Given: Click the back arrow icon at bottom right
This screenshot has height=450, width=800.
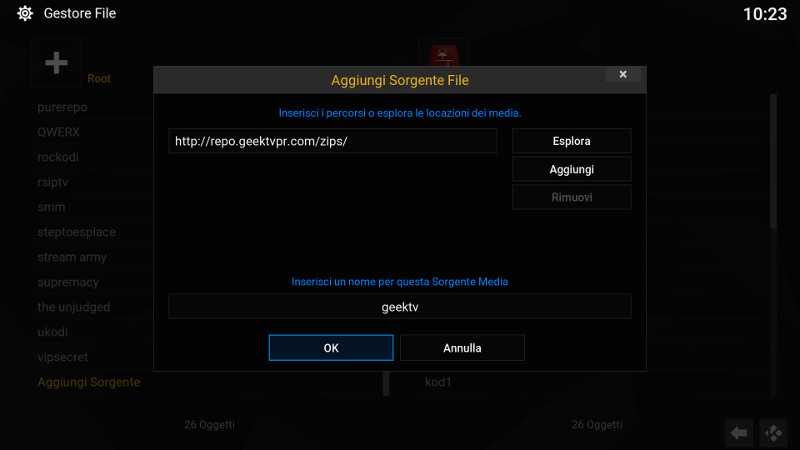Looking at the screenshot, I should tap(739, 433).
